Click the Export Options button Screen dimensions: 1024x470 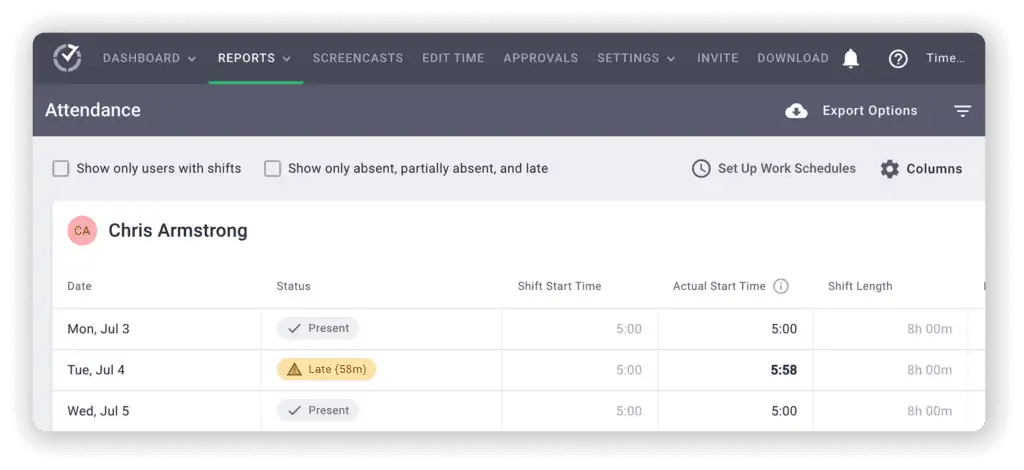(869, 111)
